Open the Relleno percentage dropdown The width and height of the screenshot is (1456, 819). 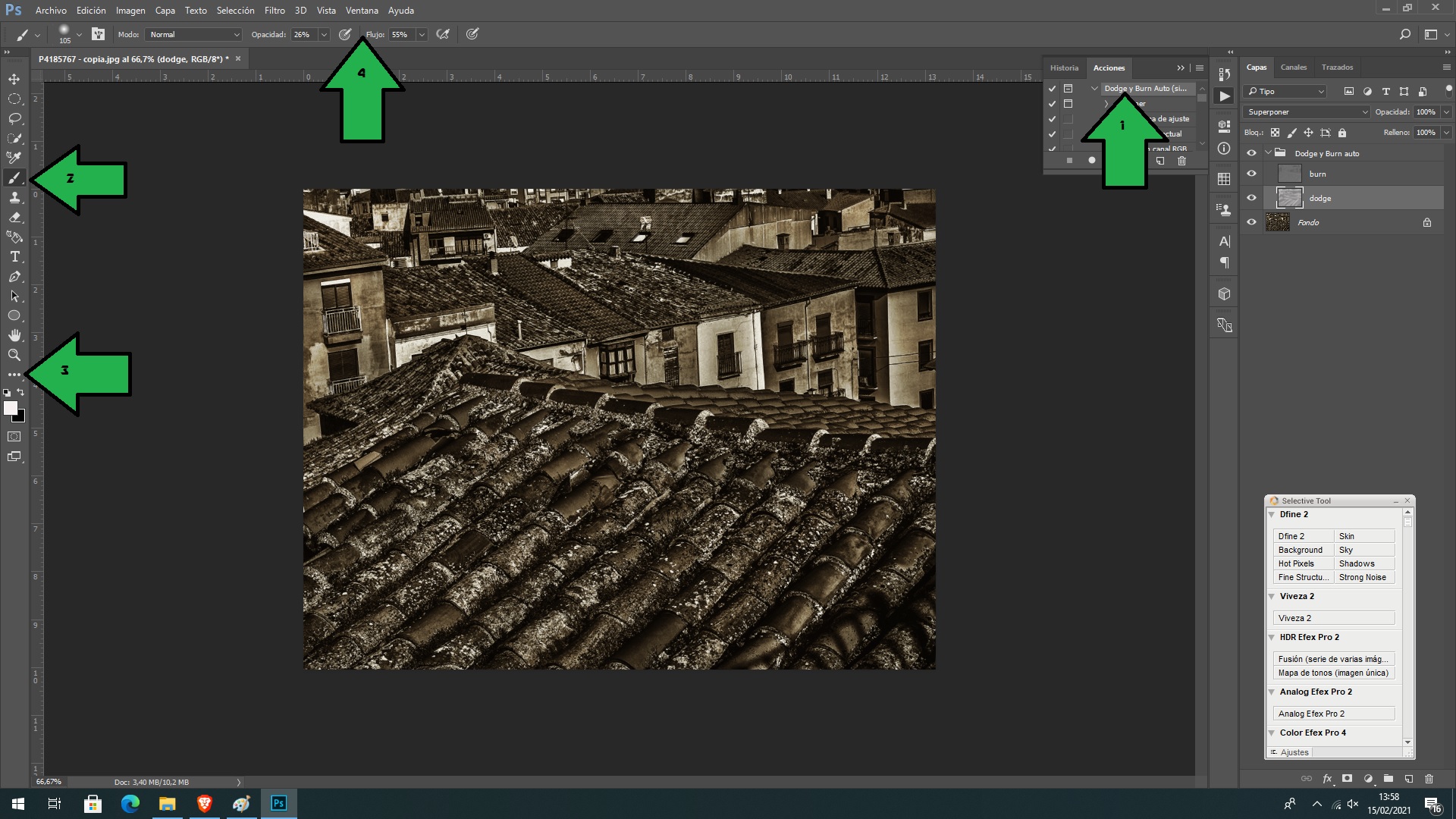point(1446,133)
